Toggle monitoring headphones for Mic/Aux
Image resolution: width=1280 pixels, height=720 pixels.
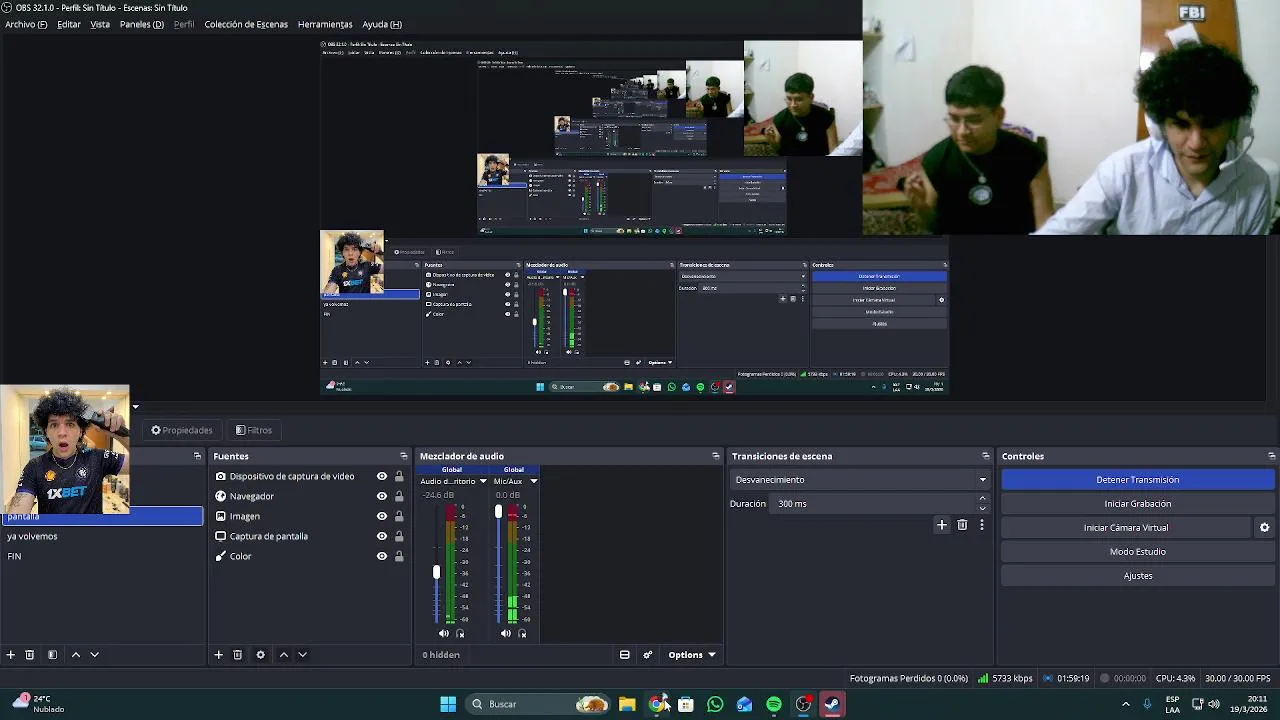pos(522,633)
